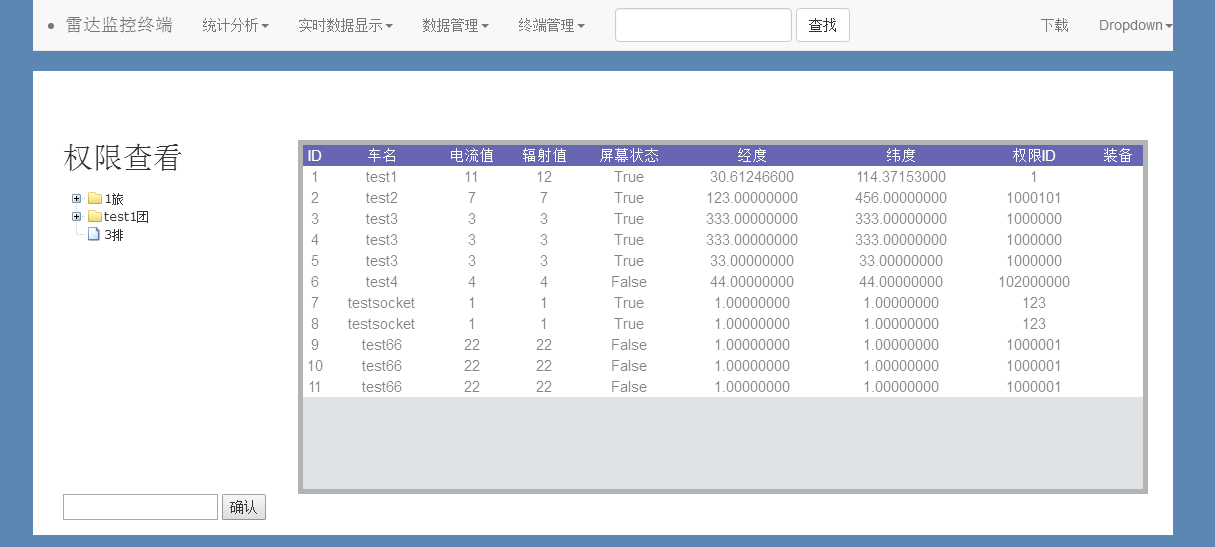
Task: Focus the search box in navbar
Action: click(x=703, y=25)
